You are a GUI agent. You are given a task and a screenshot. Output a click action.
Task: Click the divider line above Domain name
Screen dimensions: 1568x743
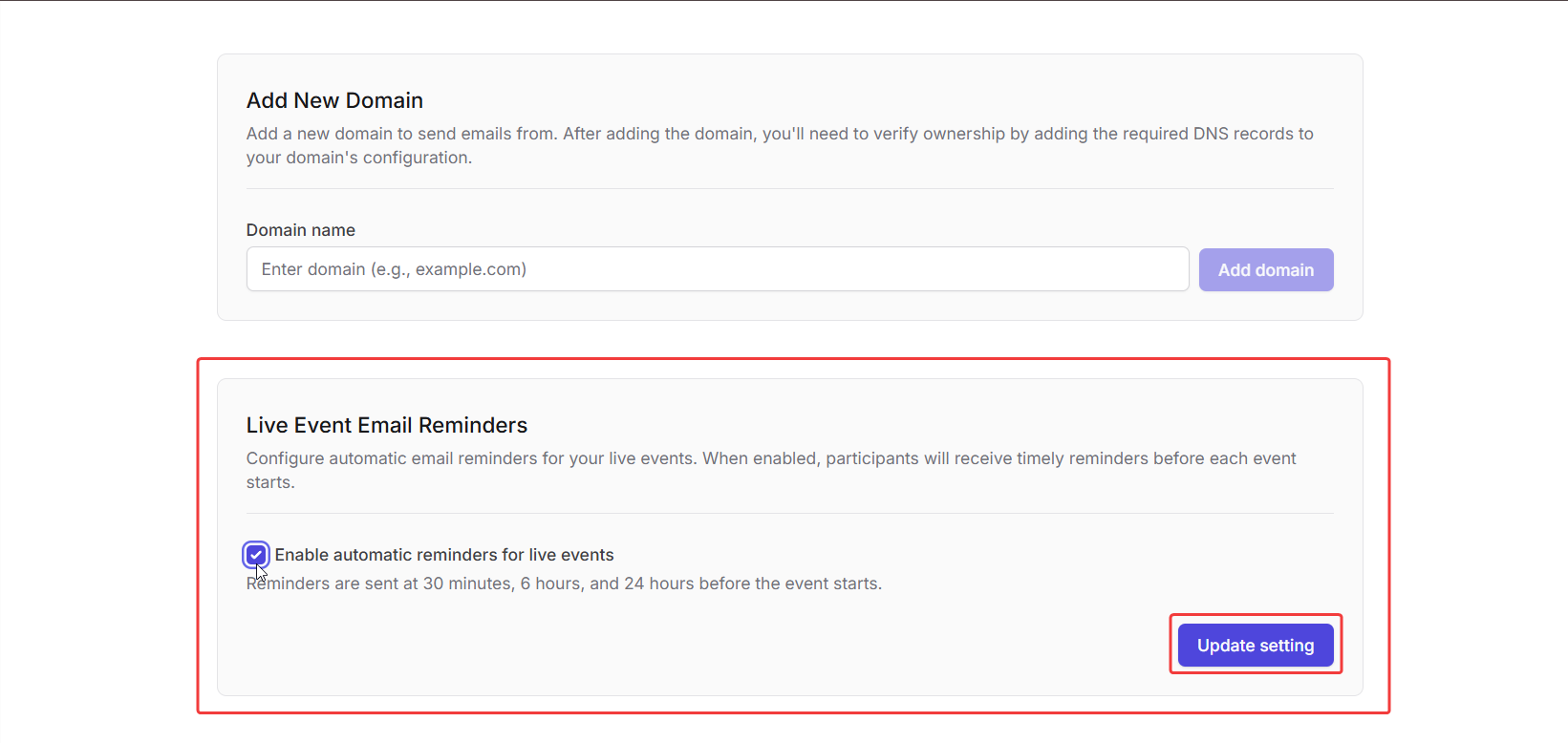789,189
